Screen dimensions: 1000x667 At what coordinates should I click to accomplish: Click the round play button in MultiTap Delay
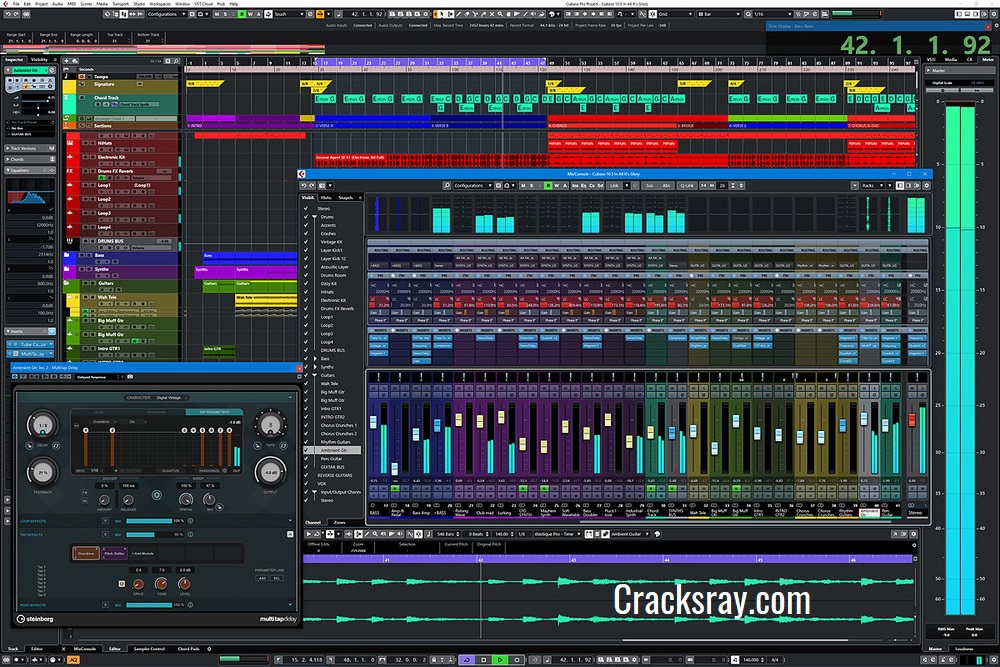click(156, 495)
